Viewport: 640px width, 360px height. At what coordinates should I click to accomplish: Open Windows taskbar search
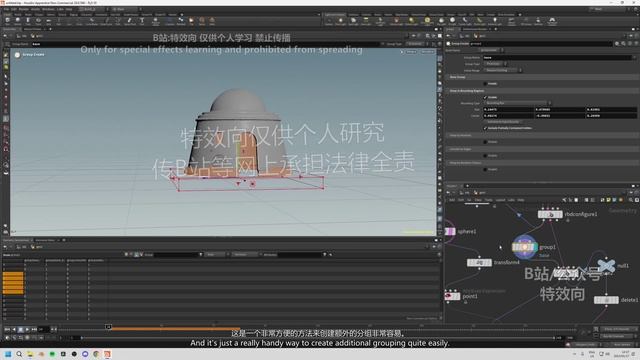click(19, 354)
